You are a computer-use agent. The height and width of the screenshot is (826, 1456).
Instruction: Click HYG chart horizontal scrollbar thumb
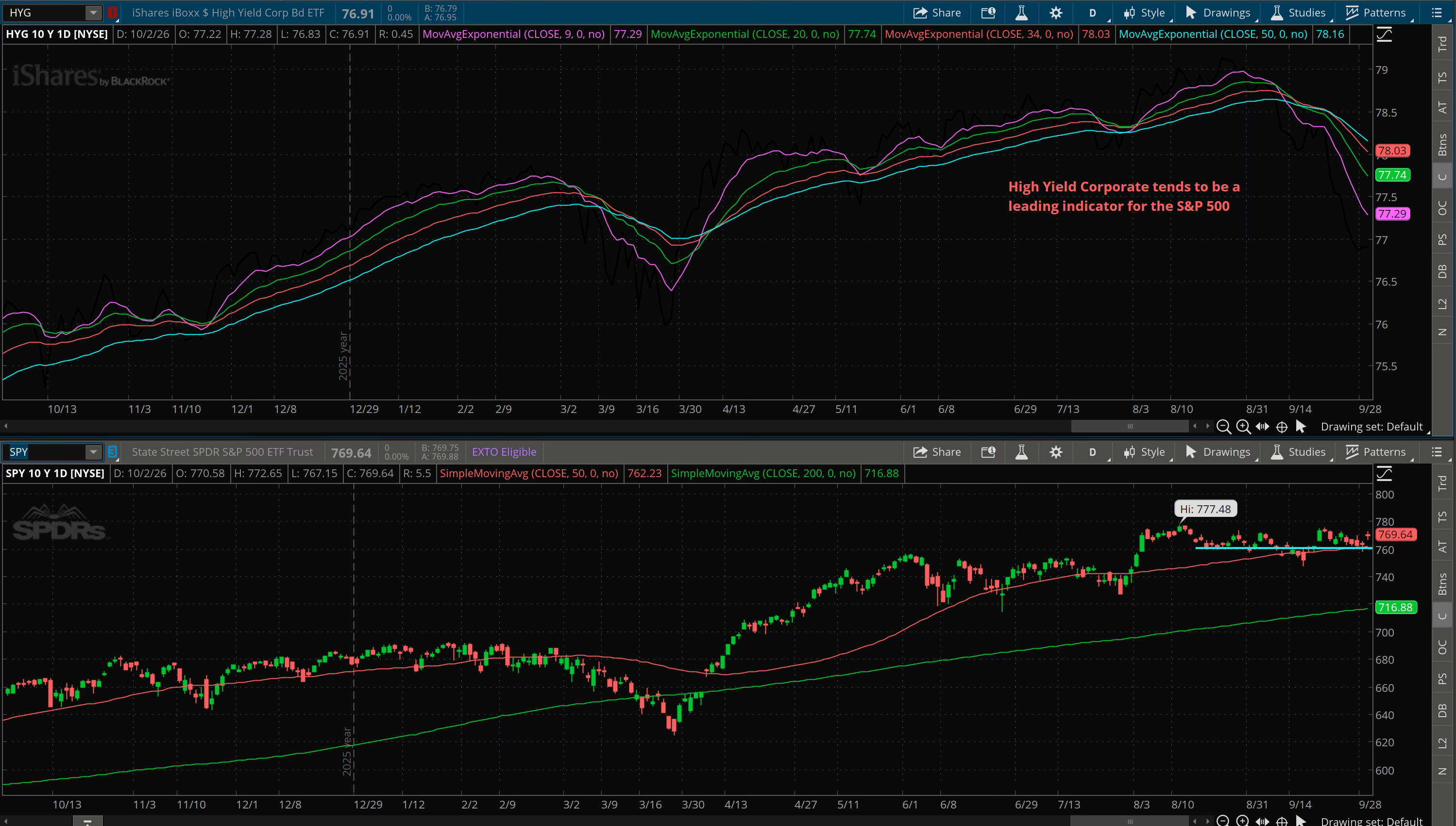[1130, 426]
